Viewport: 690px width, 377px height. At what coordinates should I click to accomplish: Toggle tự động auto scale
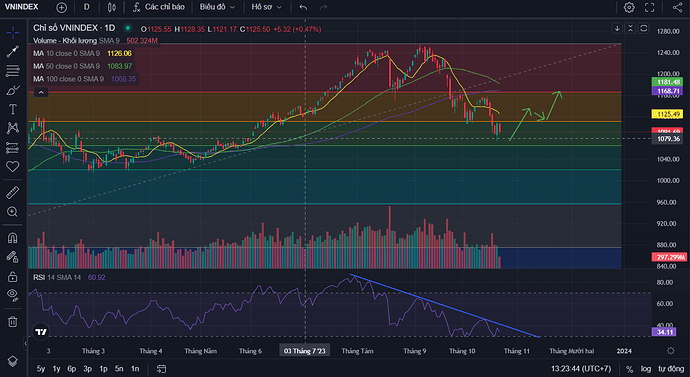pos(671,369)
